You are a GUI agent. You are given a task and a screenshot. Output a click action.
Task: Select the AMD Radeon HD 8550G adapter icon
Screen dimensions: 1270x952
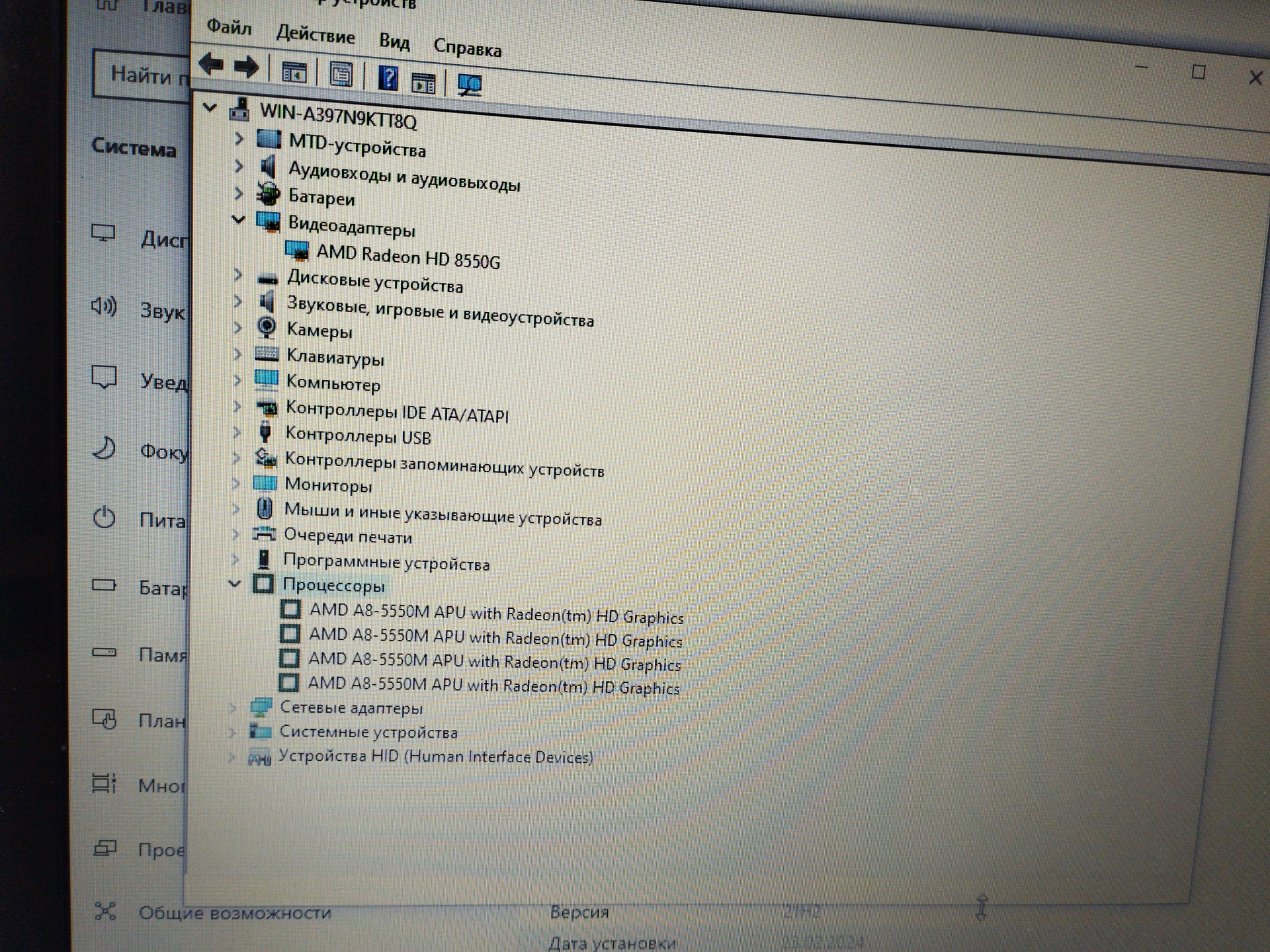click(x=297, y=251)
